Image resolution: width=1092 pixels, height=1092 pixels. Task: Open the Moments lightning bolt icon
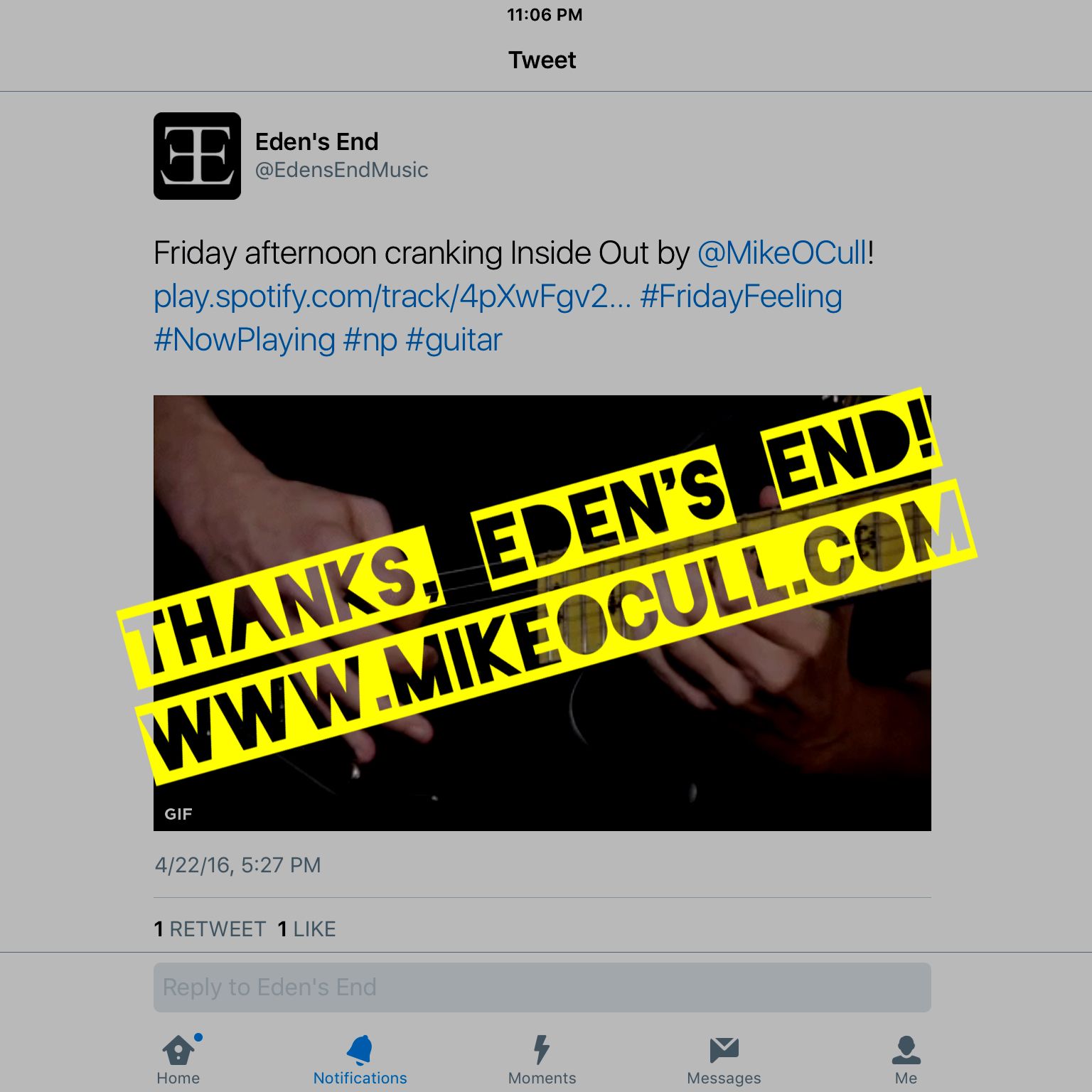(x=542, y=1049)
